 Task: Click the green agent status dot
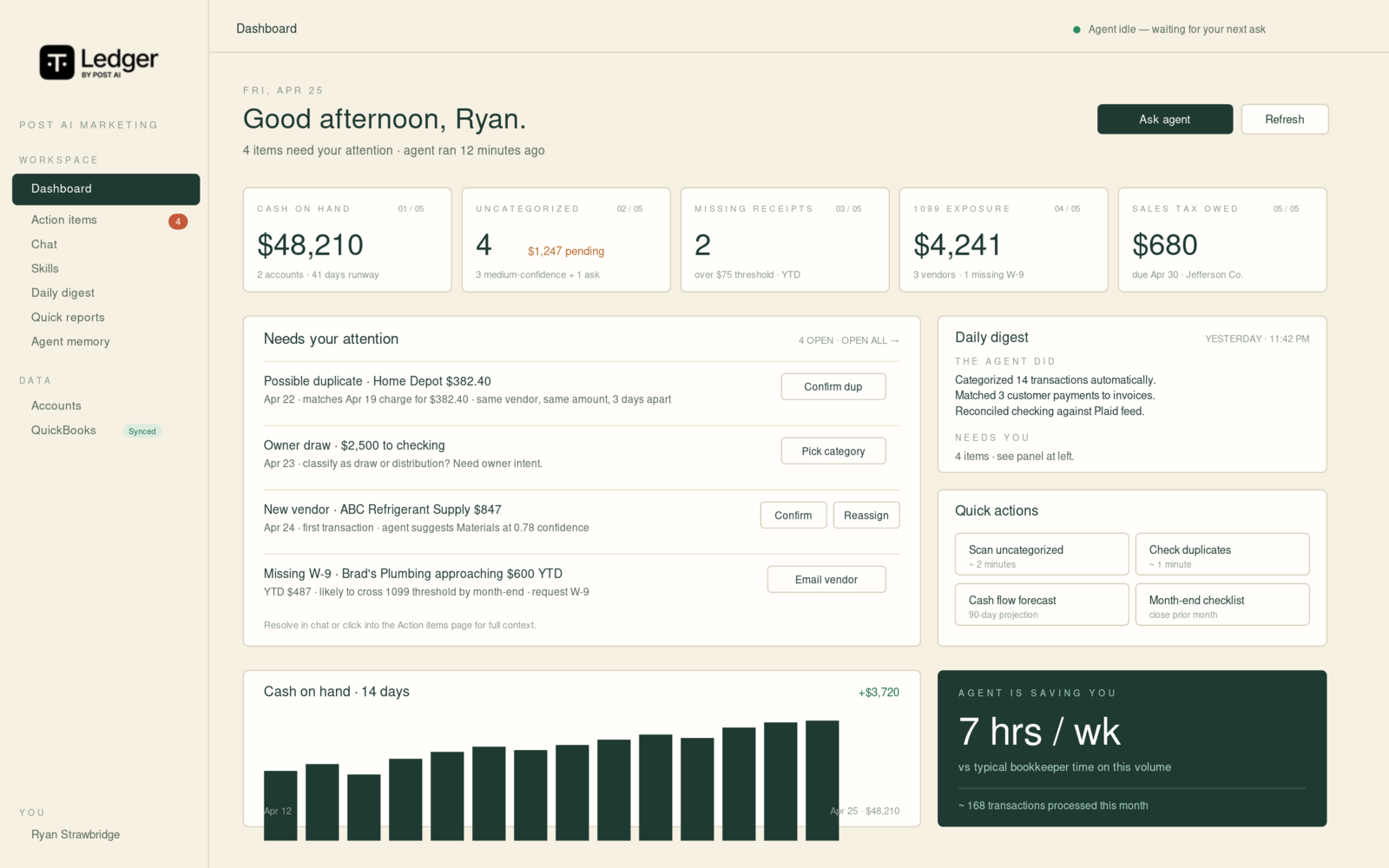pyautogui.click(x=1077, y=30)
